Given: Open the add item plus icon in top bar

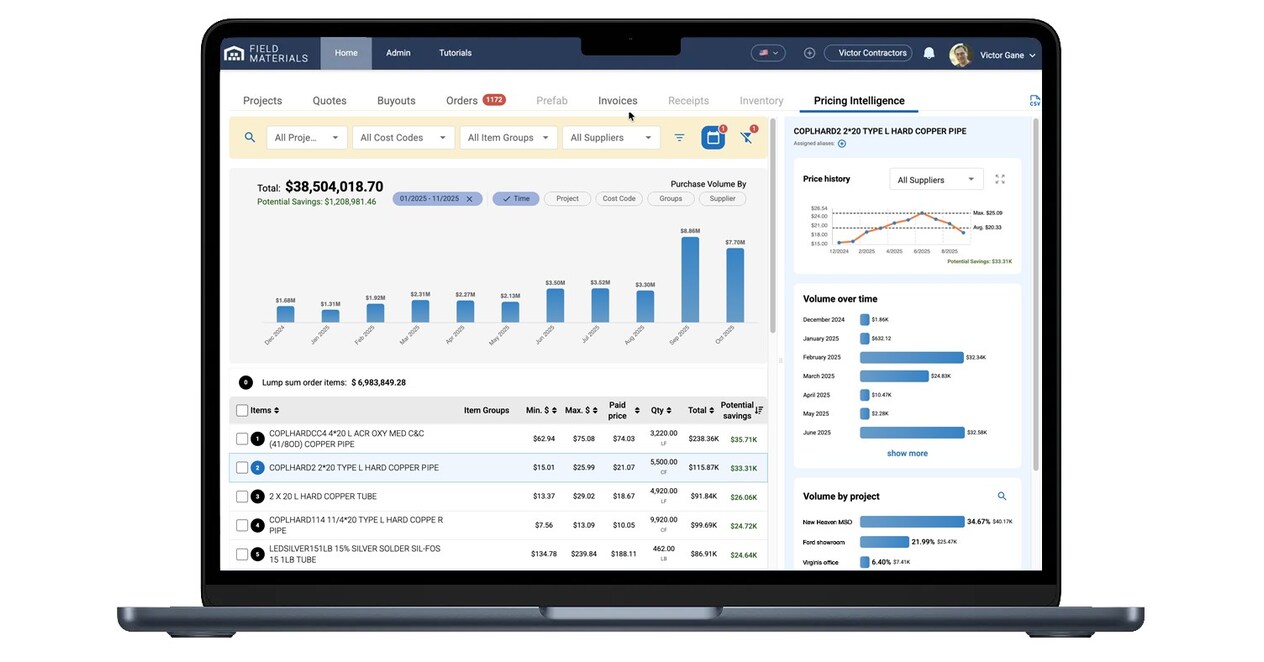Looking at the screenshot, I should point(807,53).
